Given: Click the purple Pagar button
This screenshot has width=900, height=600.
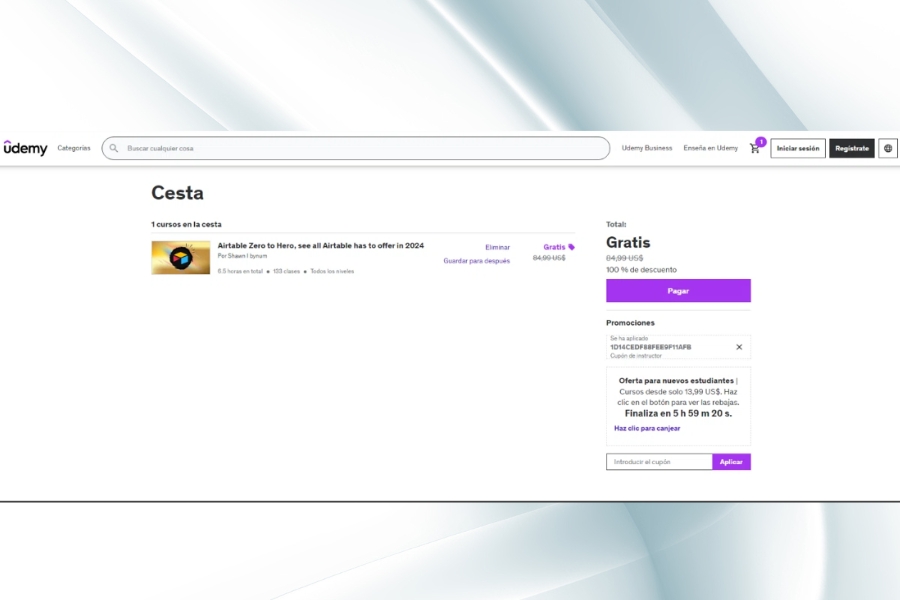Looking at the screenshot, I should pyautogui.click(x=678, y=291).
